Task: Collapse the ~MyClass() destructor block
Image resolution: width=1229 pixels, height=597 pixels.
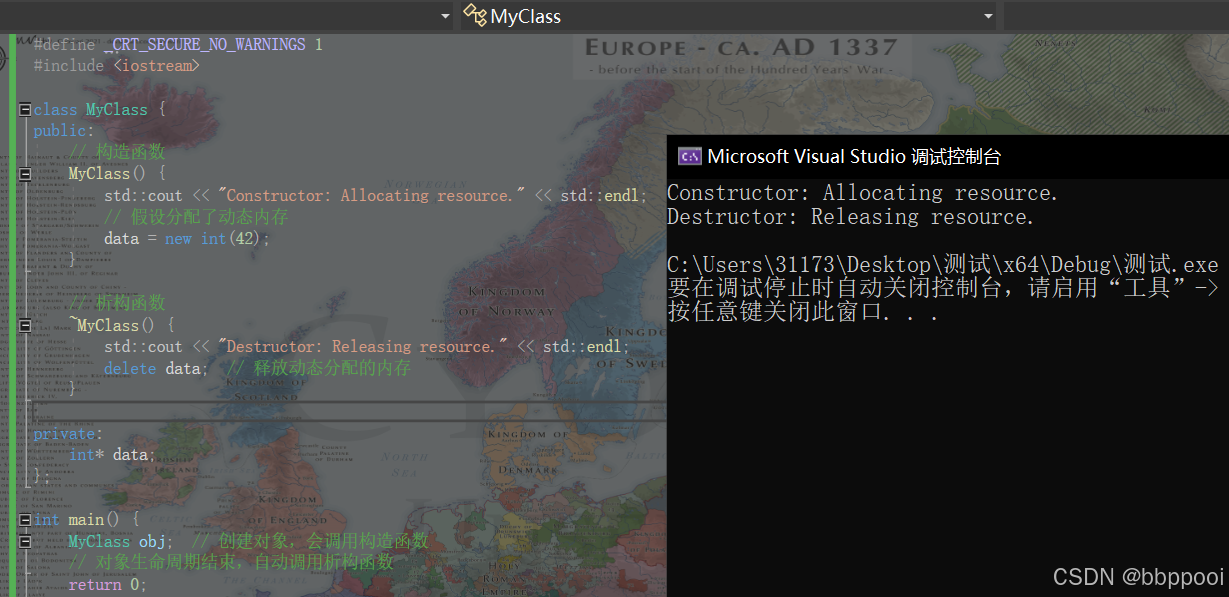Action: [x=25, y=326]
